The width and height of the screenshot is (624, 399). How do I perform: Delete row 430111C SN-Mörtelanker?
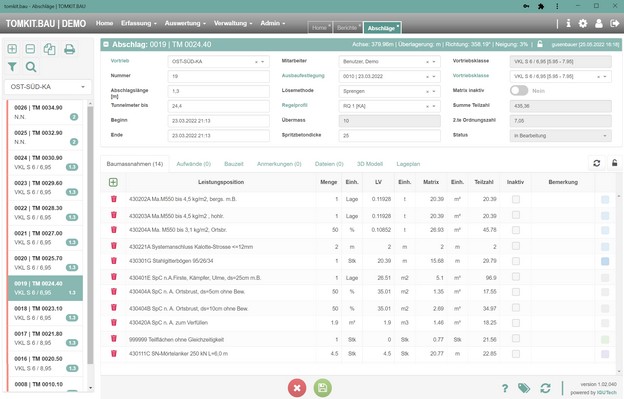coord(114,353)
